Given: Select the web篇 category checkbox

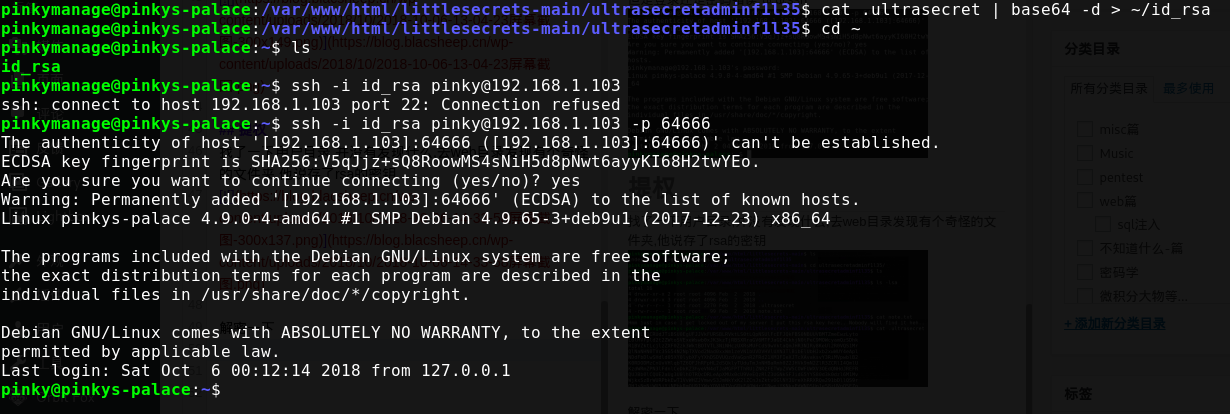Looking at the screenshot, I should 1085,202.
